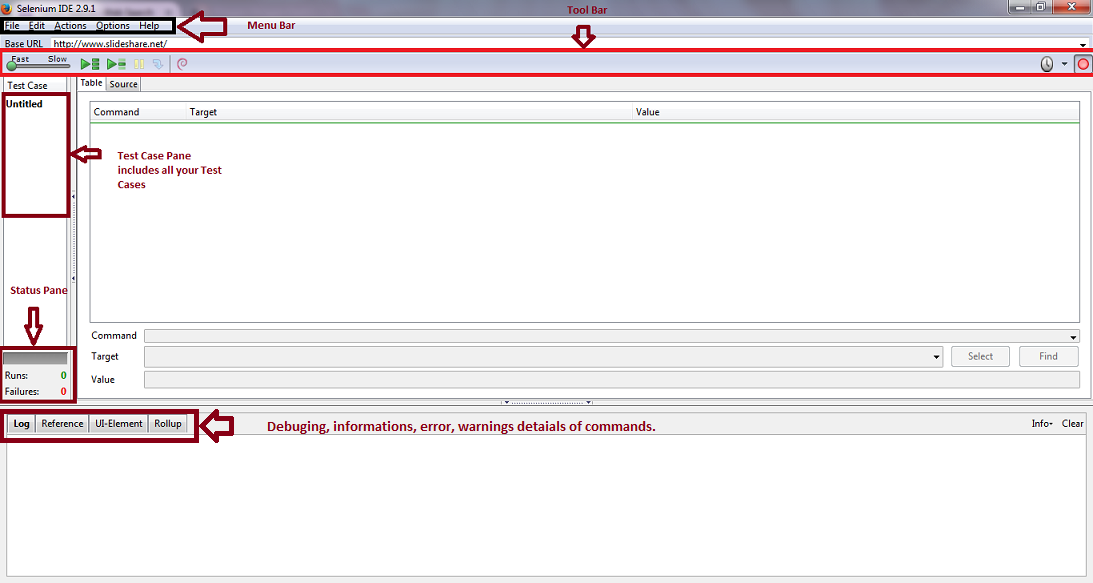The width and height of the screenshot is (1093, 583).
Task: Apply rollup rules from the toolbar
Action: tap(183, 63)
